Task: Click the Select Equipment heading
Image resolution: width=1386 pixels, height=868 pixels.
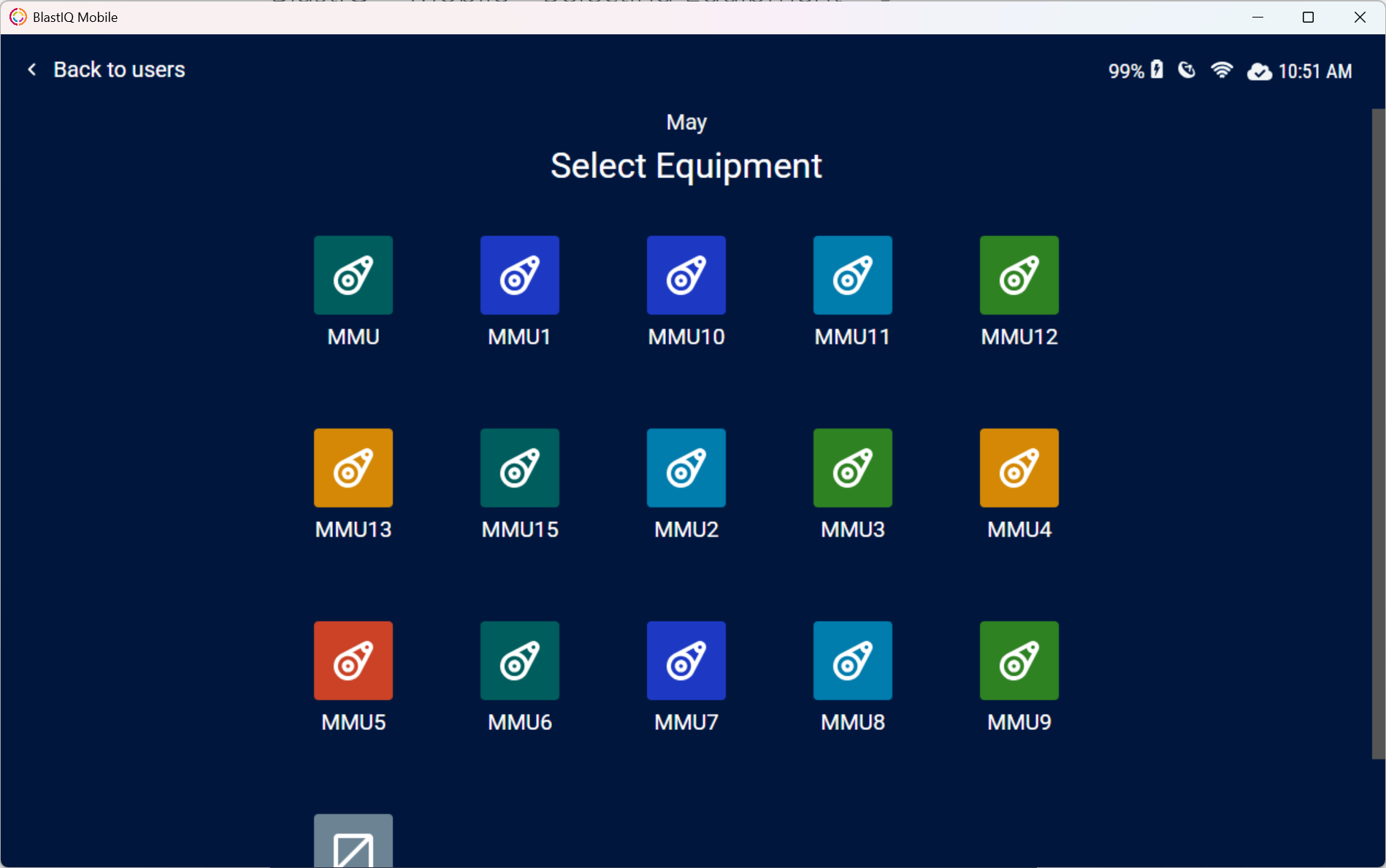Action: pos(686,166)
